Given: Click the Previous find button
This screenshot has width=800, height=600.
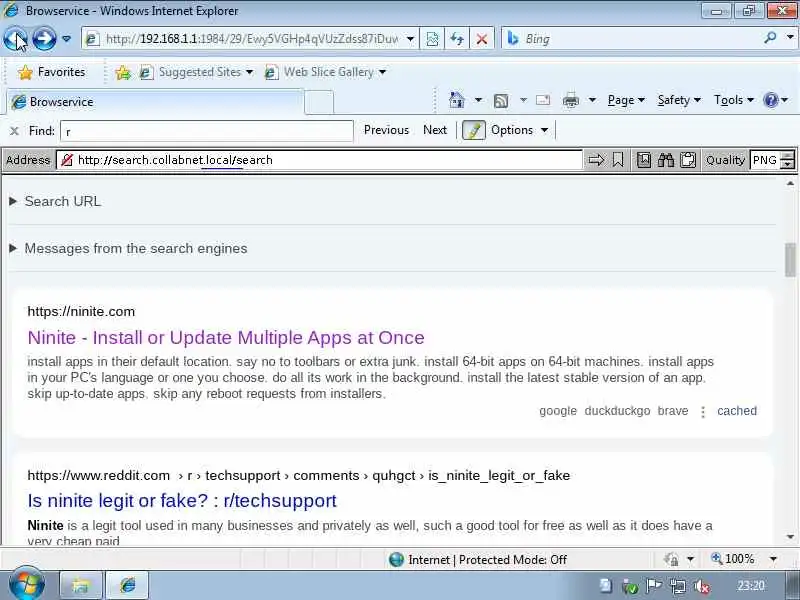Looking at the screenshot, I should pyautogui.click(x=386, y=130).
